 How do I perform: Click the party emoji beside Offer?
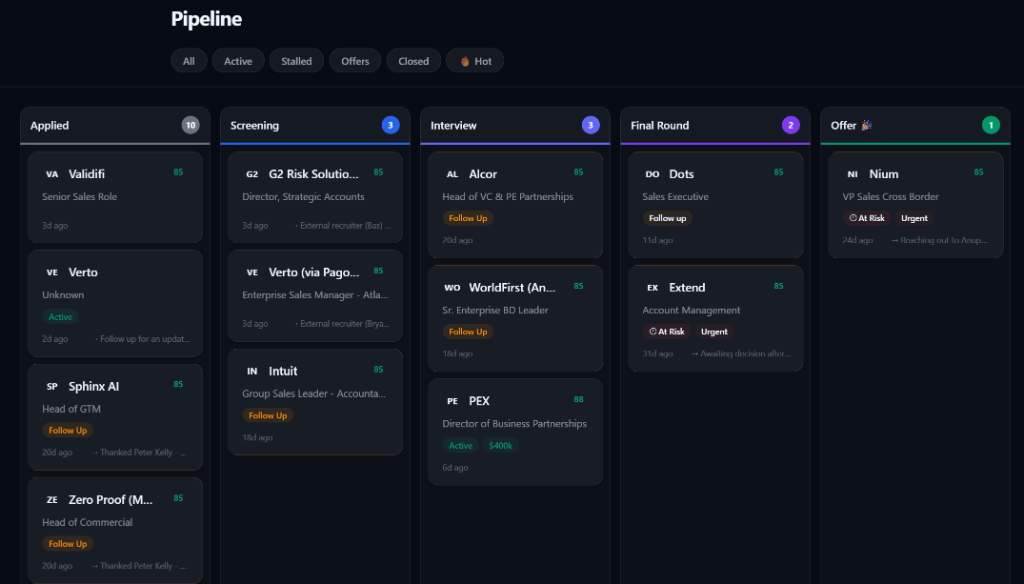click(867, 125)
